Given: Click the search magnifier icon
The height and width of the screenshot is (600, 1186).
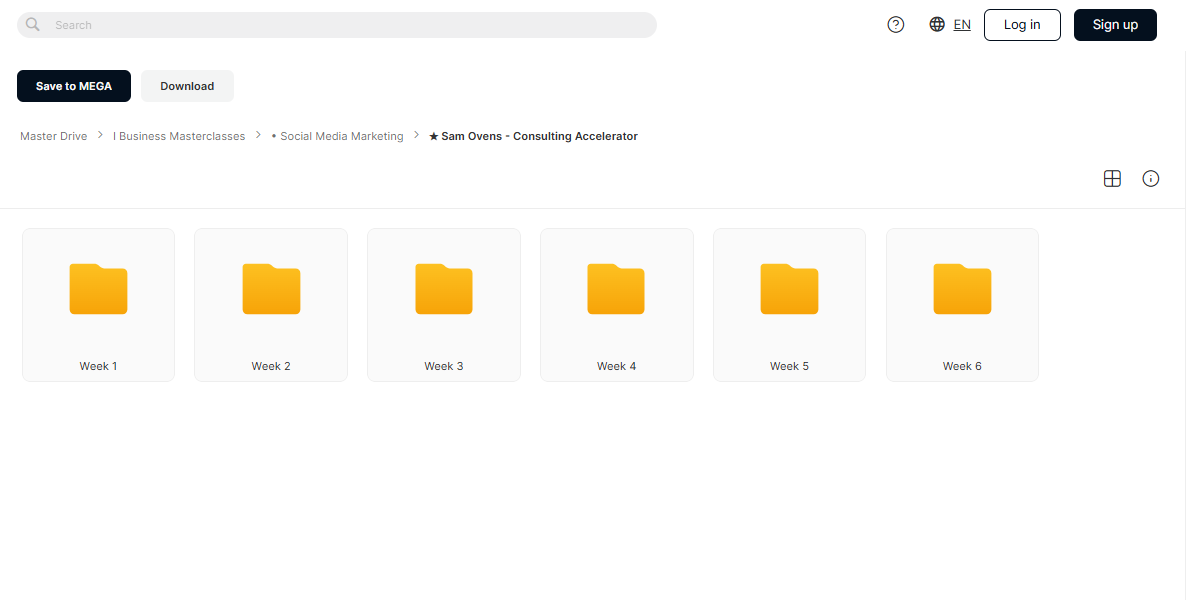Looking at the screenshot, I should 33,24.
